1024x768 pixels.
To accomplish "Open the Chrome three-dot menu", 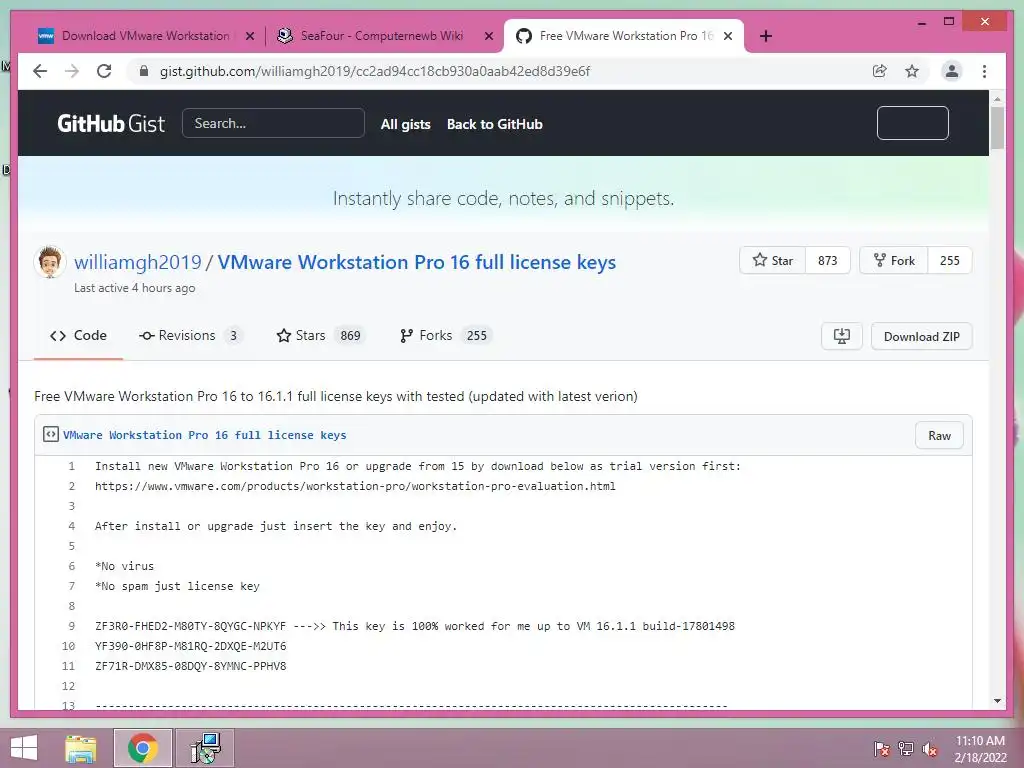I will 984,71.
